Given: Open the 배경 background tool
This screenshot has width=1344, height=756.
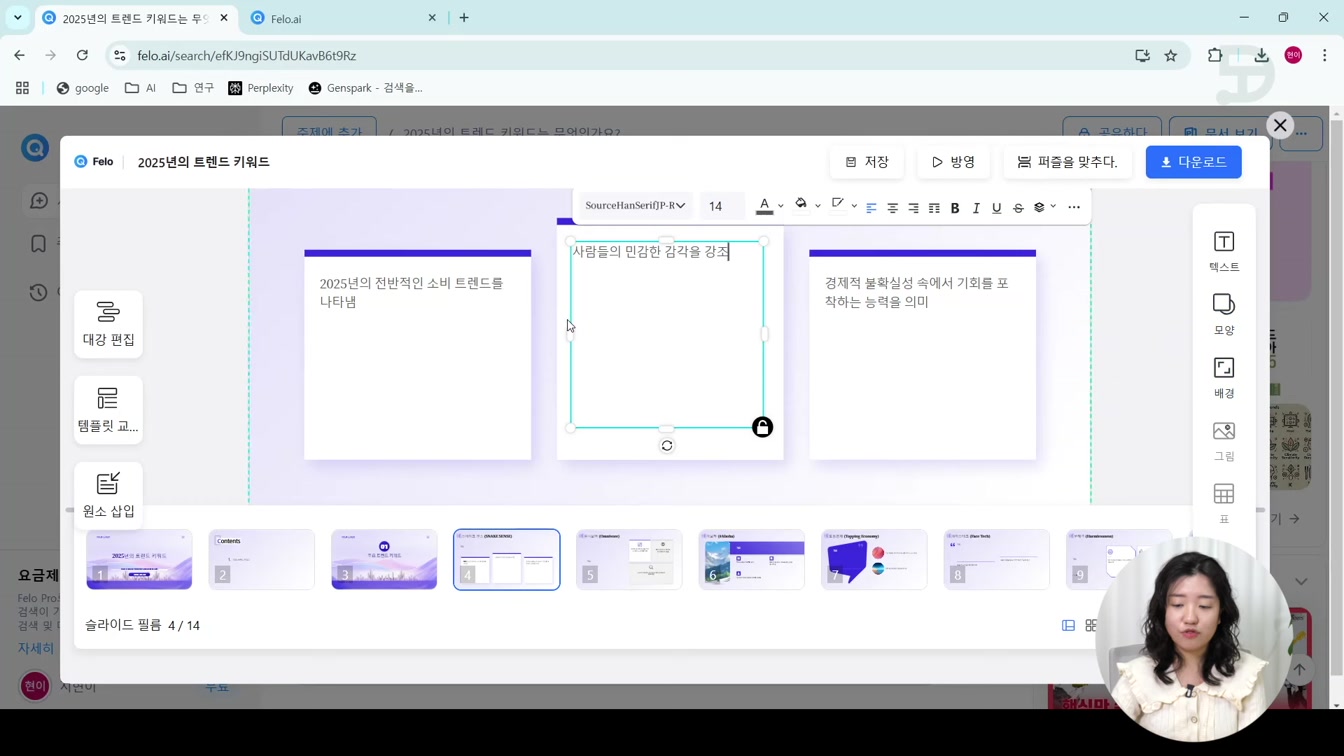Looking at the screenshot, I should click(x=1224, y=377).
